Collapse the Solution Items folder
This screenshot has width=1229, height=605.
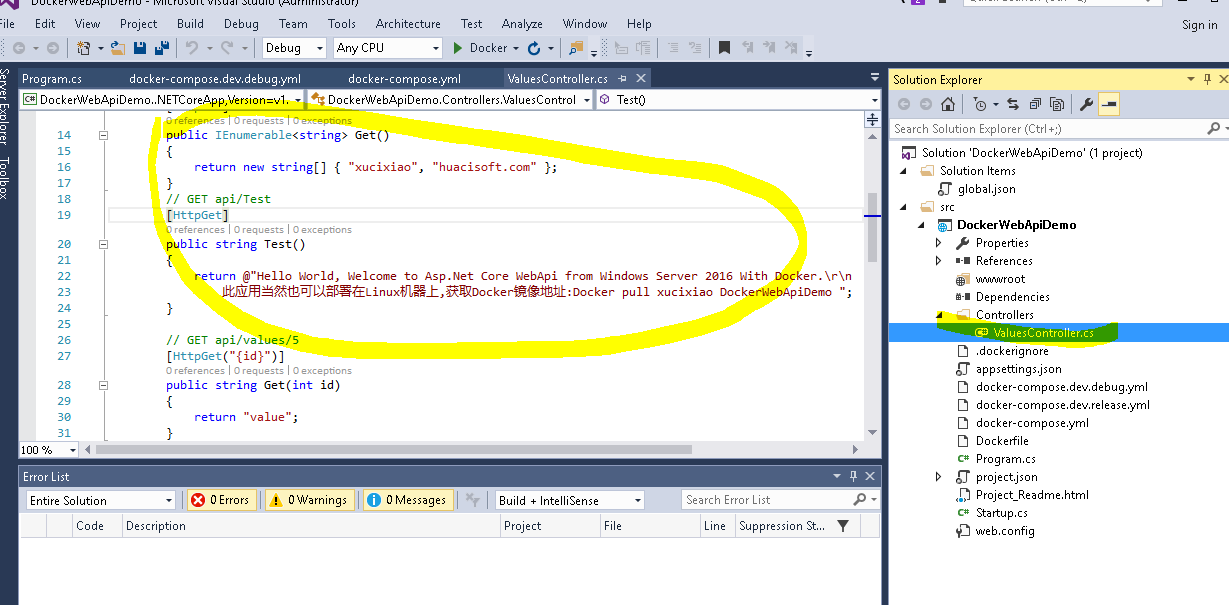[903, 171]
